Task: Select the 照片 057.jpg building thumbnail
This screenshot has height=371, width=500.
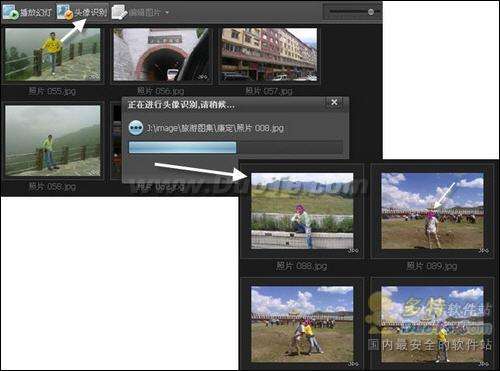Action: (x=269, y=54)
